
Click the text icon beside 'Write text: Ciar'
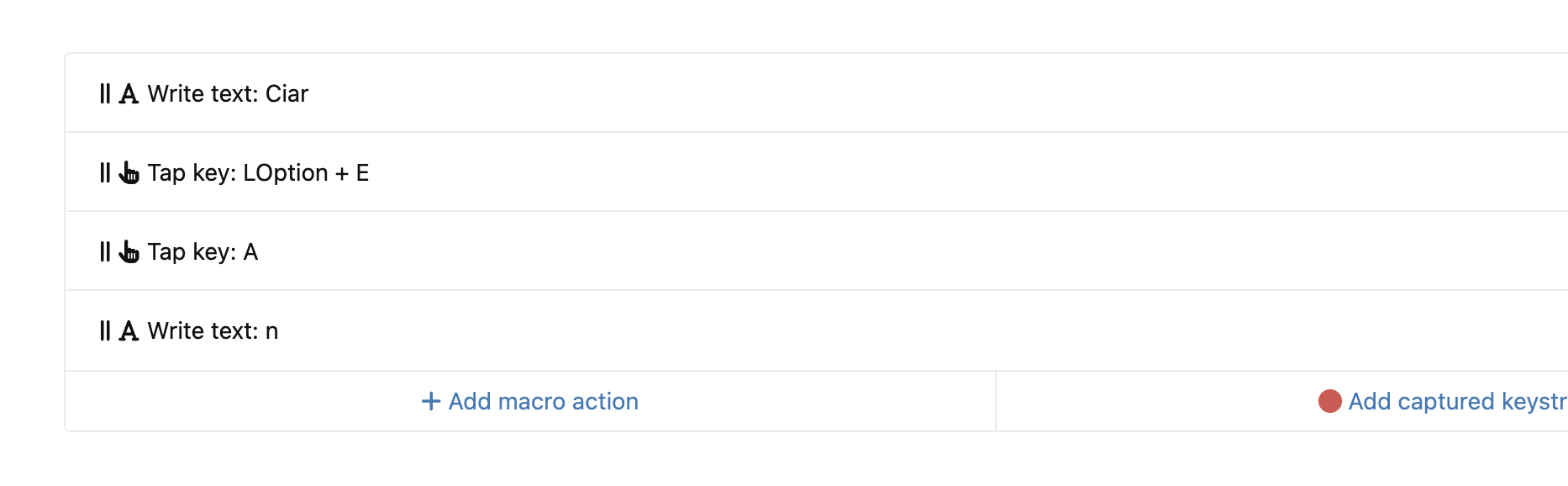129,93
